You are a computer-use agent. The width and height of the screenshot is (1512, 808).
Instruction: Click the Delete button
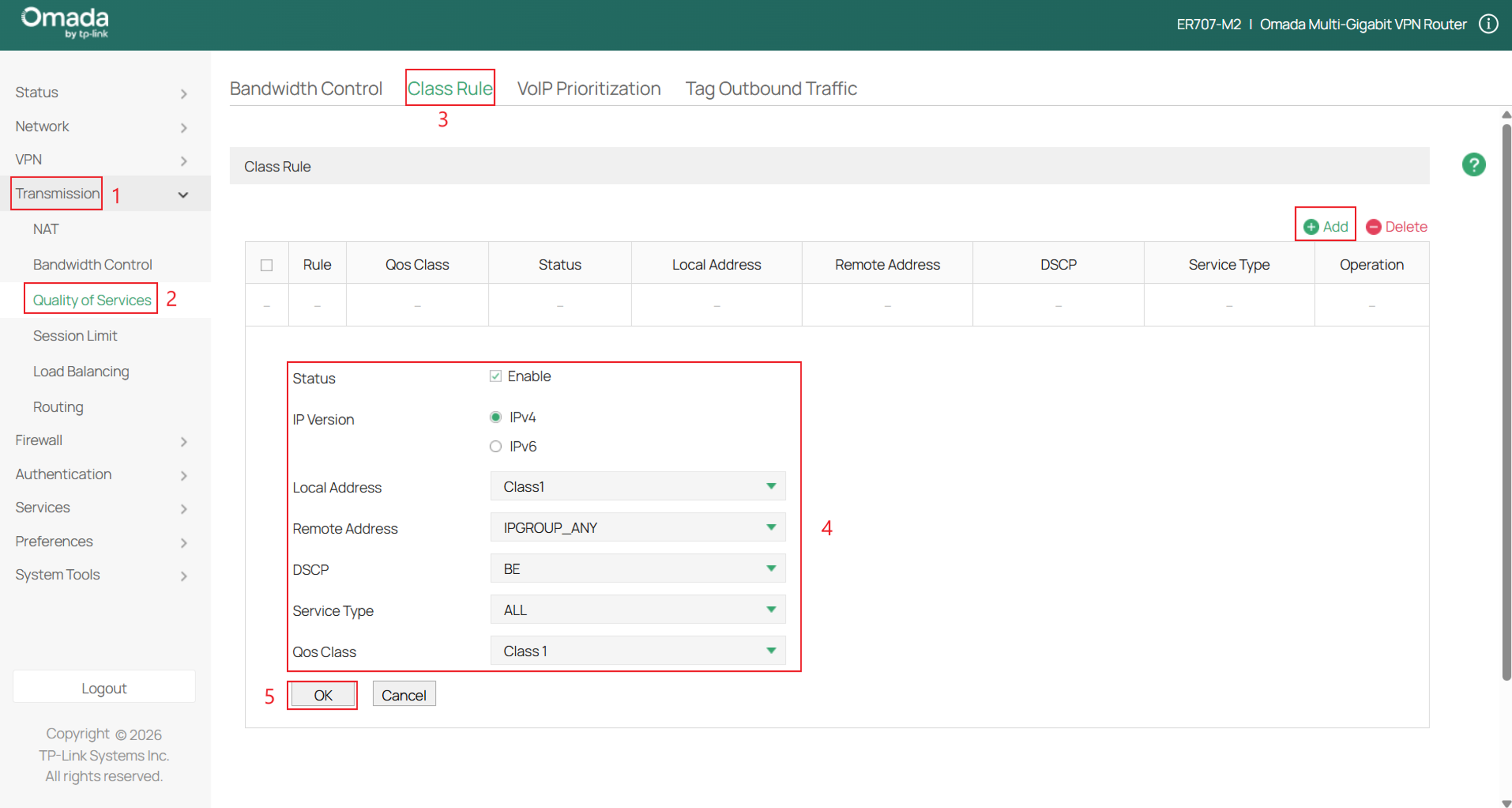pos(1396,227)
